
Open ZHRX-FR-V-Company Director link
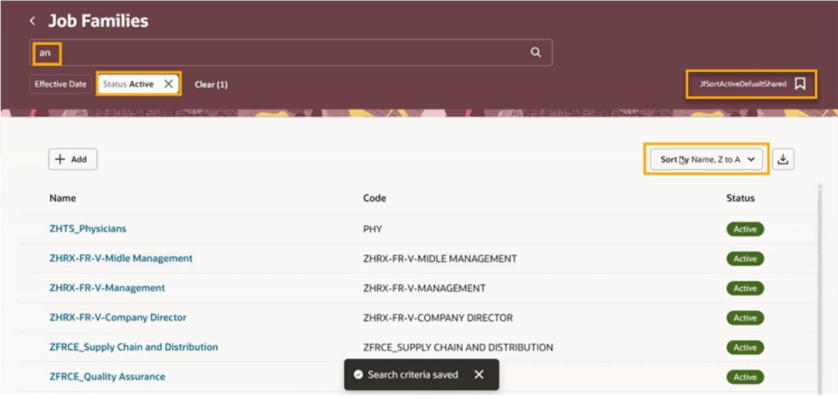118,317
